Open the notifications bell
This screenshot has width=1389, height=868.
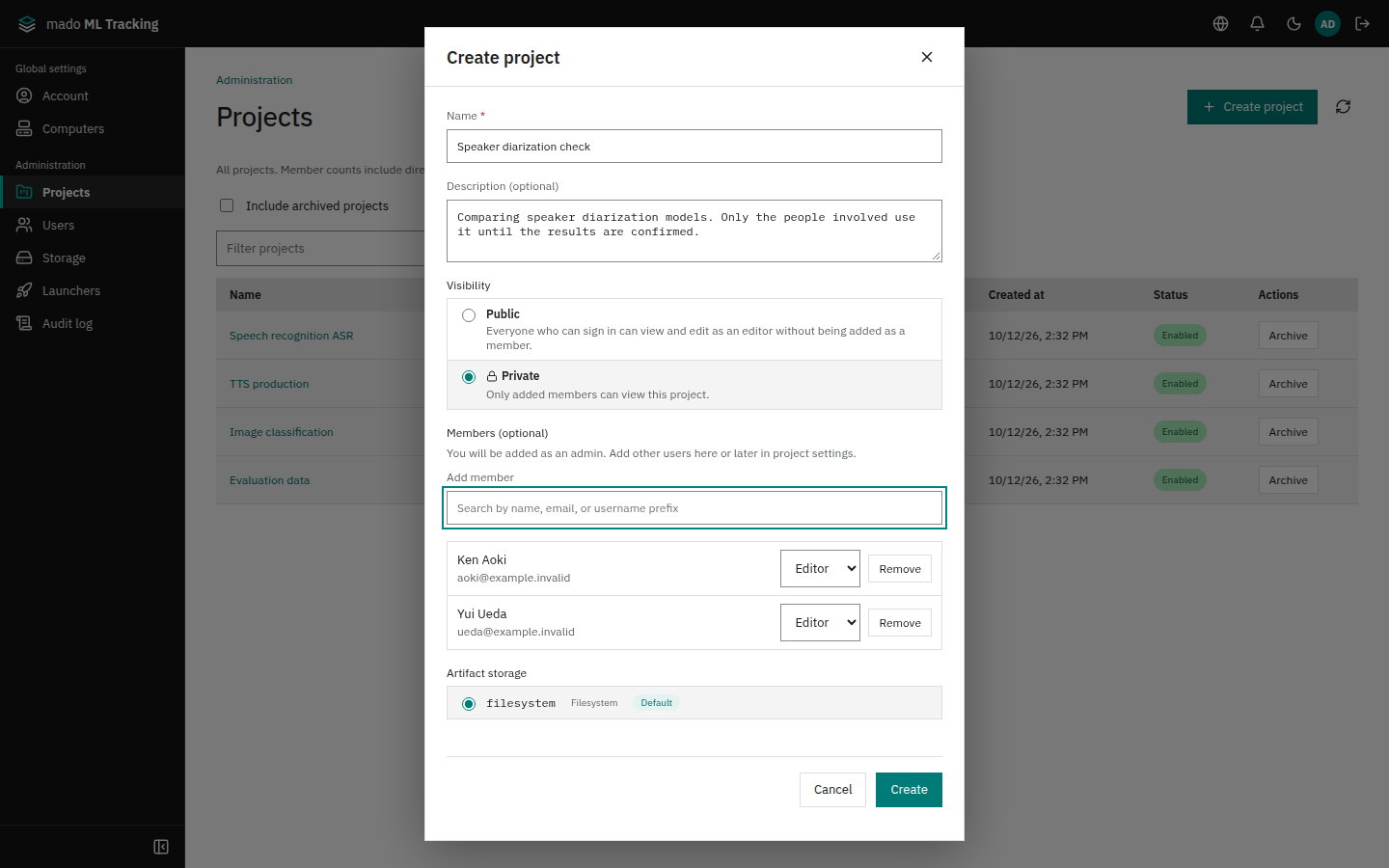coord(1257,24)
